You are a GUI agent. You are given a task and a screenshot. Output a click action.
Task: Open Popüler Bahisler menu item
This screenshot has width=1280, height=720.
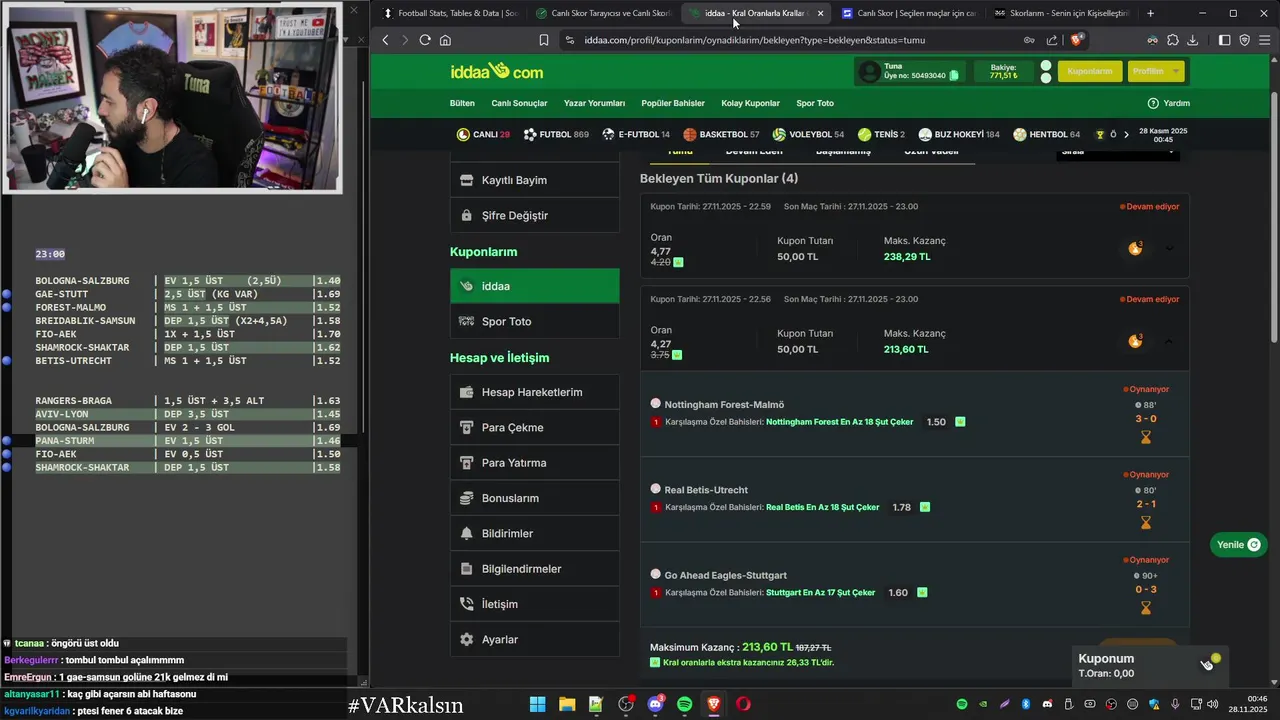(673, 103)
